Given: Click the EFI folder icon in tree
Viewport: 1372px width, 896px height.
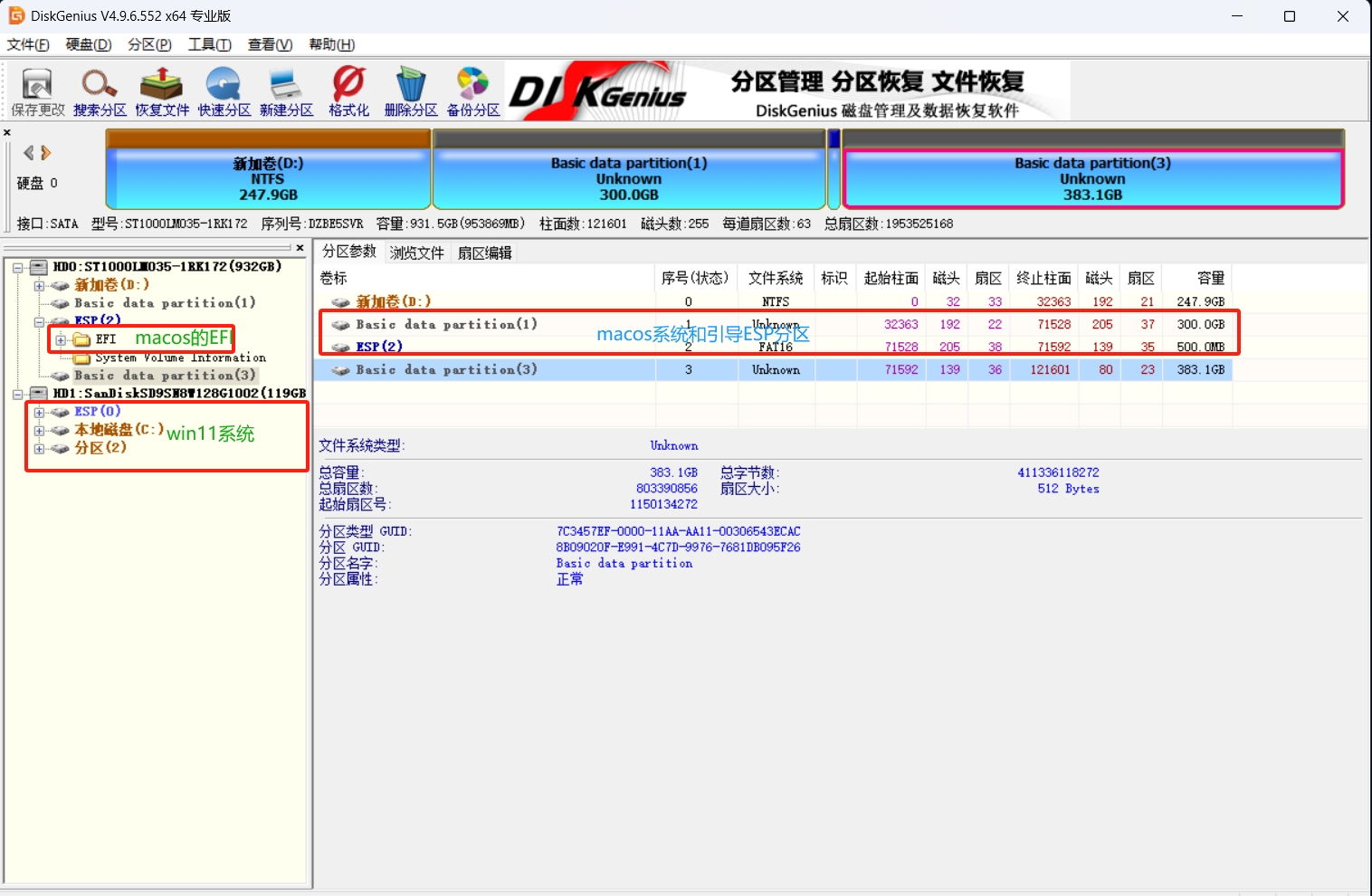Looking at the screenshot, I should click(81, 339).
